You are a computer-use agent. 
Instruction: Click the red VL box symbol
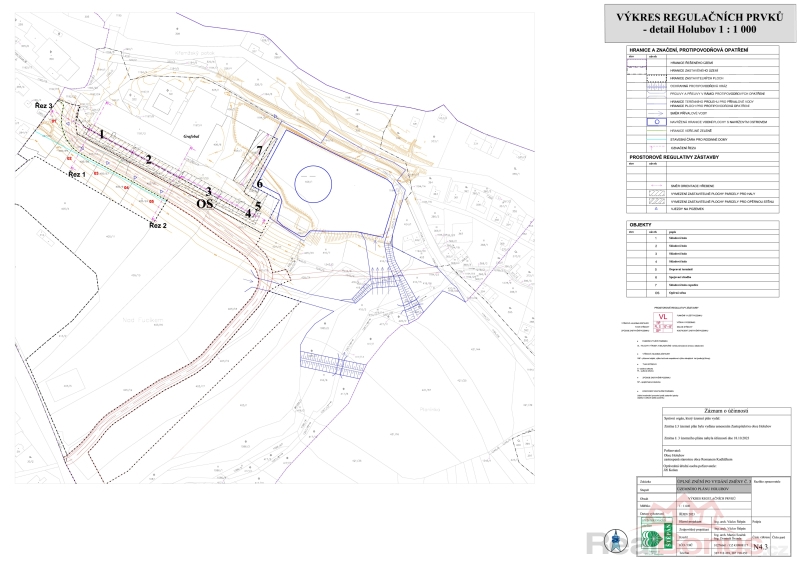coord(661,319)
